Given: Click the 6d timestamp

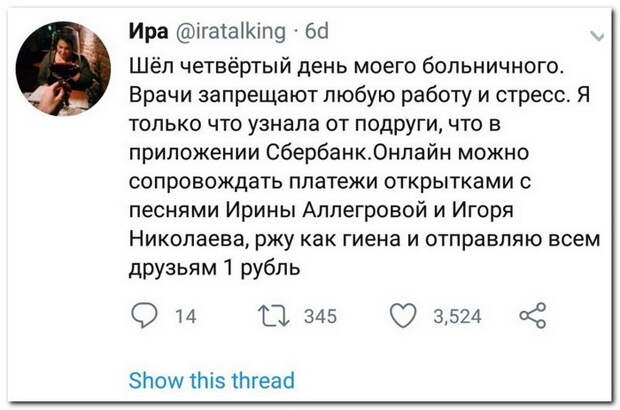Looking at the screenshot, I should tap(317, 31).
